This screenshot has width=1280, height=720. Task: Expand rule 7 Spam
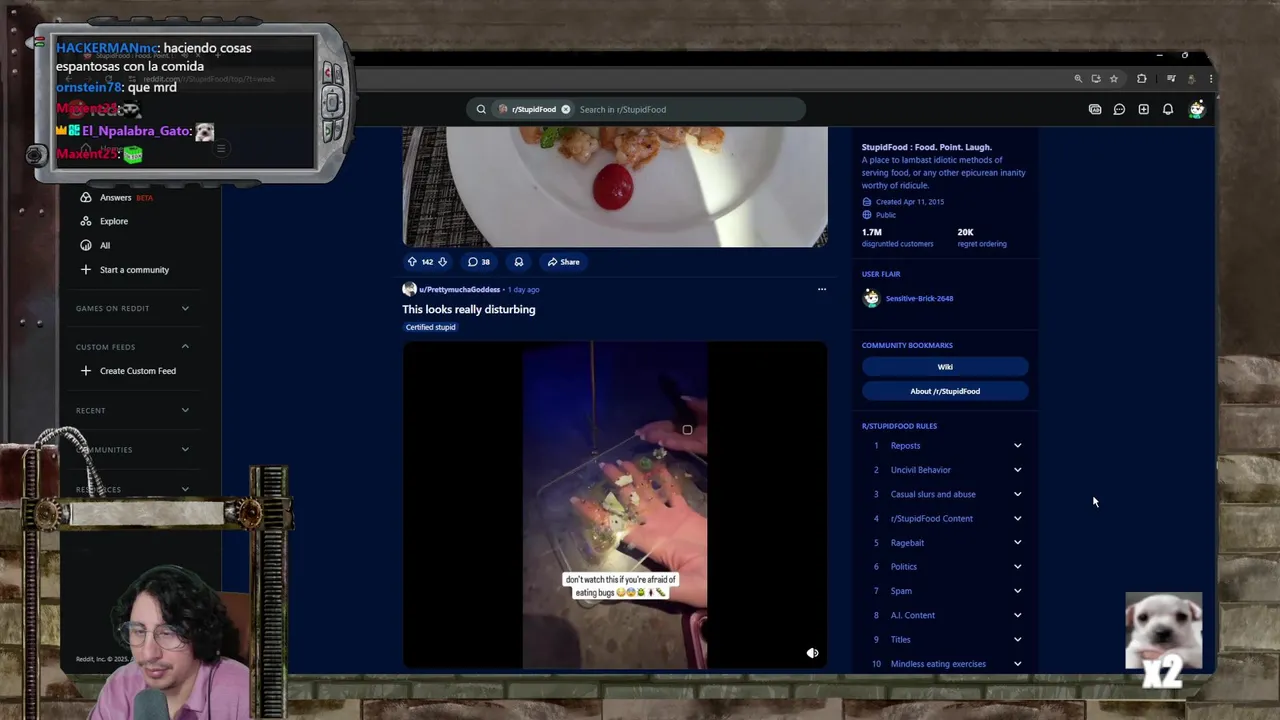coord(1017,591)
